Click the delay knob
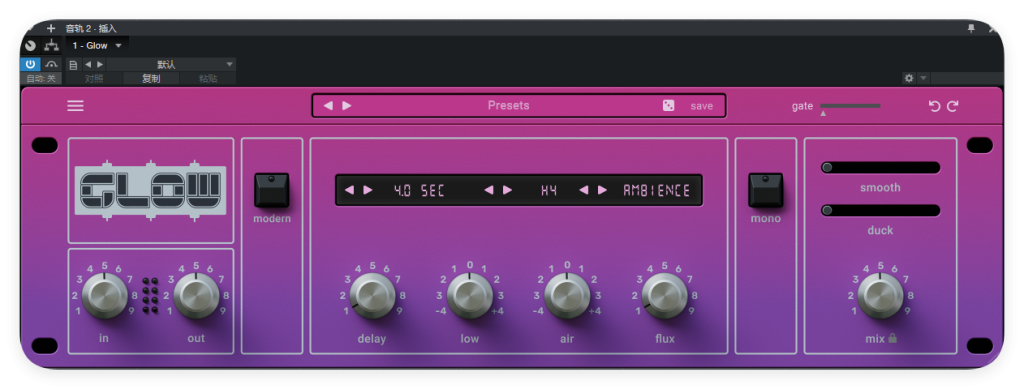This screenshot has width=1024, height=389. click(372, 296)
